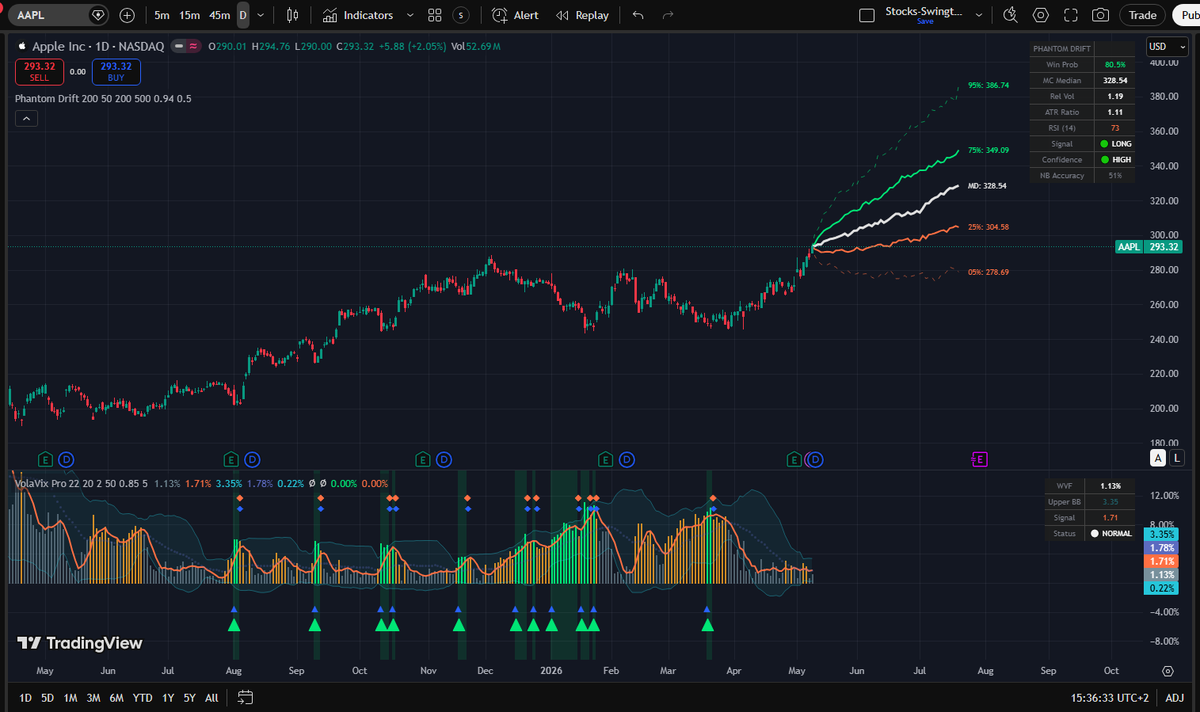Image resolution: width=1200 pixels, height=712 pixels.
Task: Click the 3.35% cyan scale label
Action: tap(1163, 535)
